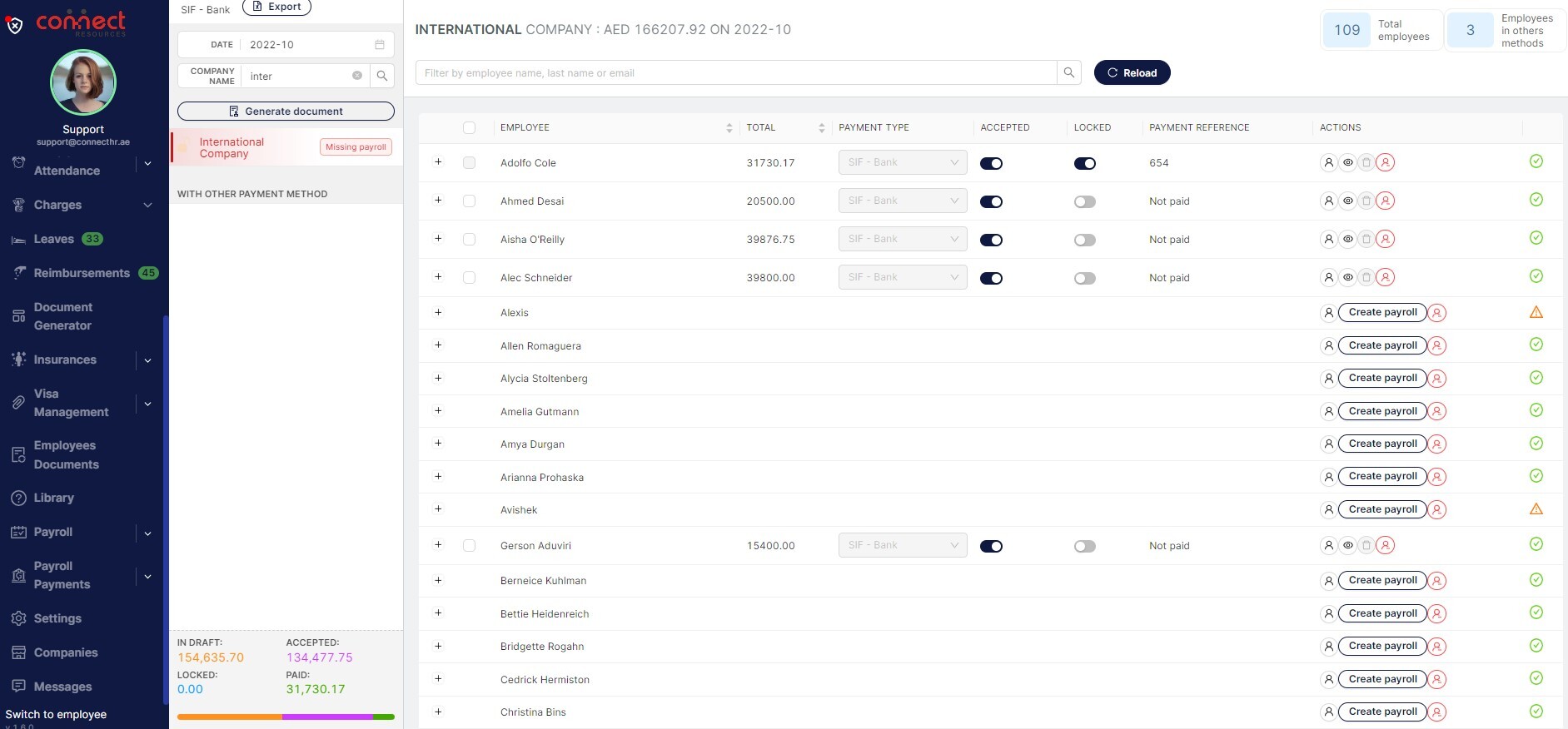The height and width of the screenshot is (729, 1568).
Task: Click the Reload button
Action: [1132, 72]
